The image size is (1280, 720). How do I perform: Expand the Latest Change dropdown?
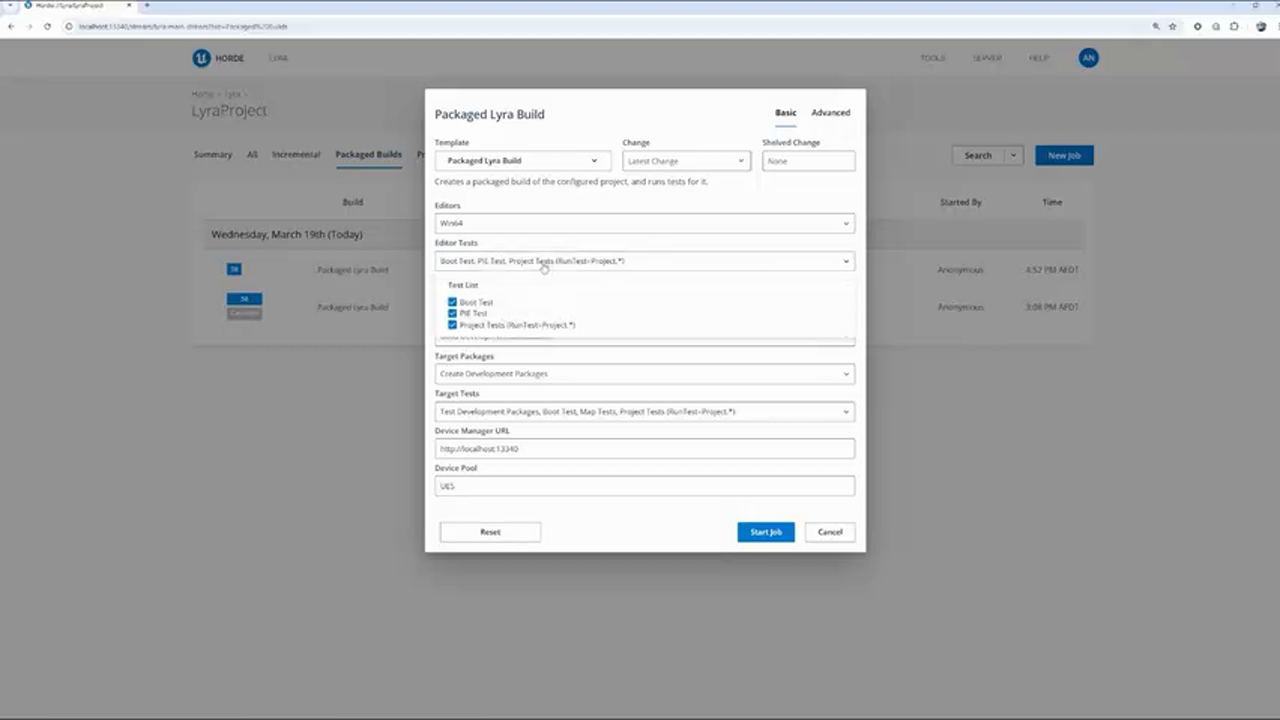pos(686,161)
